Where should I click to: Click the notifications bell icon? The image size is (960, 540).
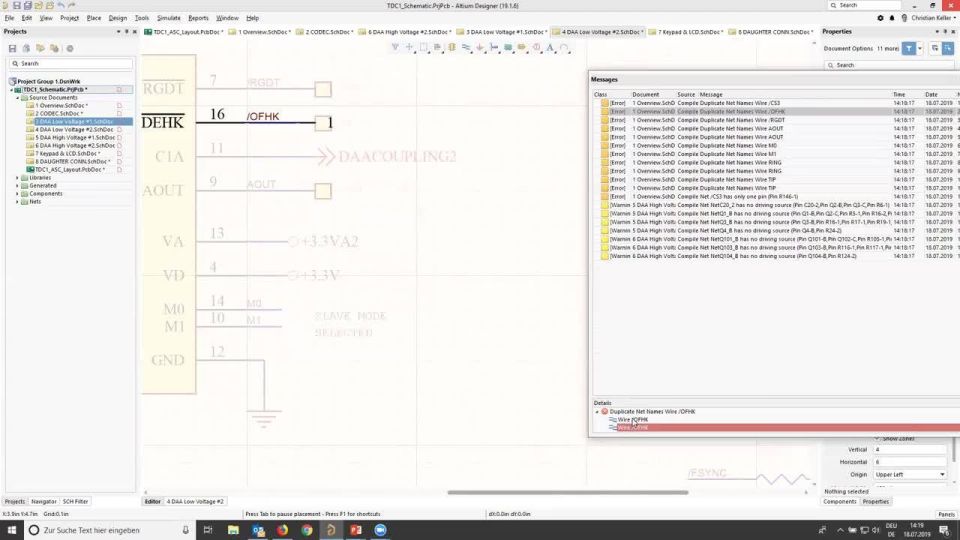[892, 18]
